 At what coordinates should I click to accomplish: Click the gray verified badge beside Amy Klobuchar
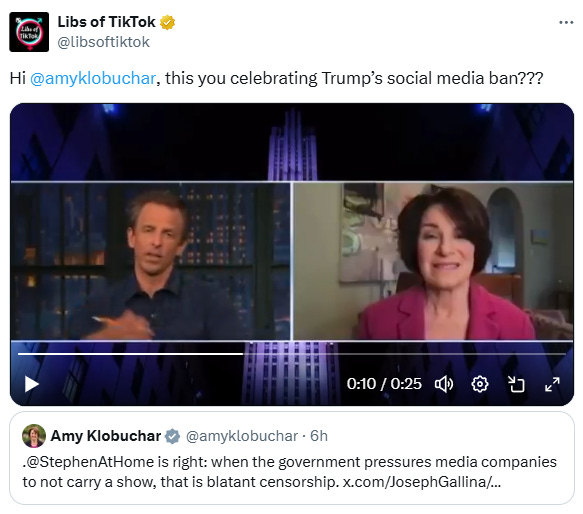pyautogui.click(x=173, y=436)
